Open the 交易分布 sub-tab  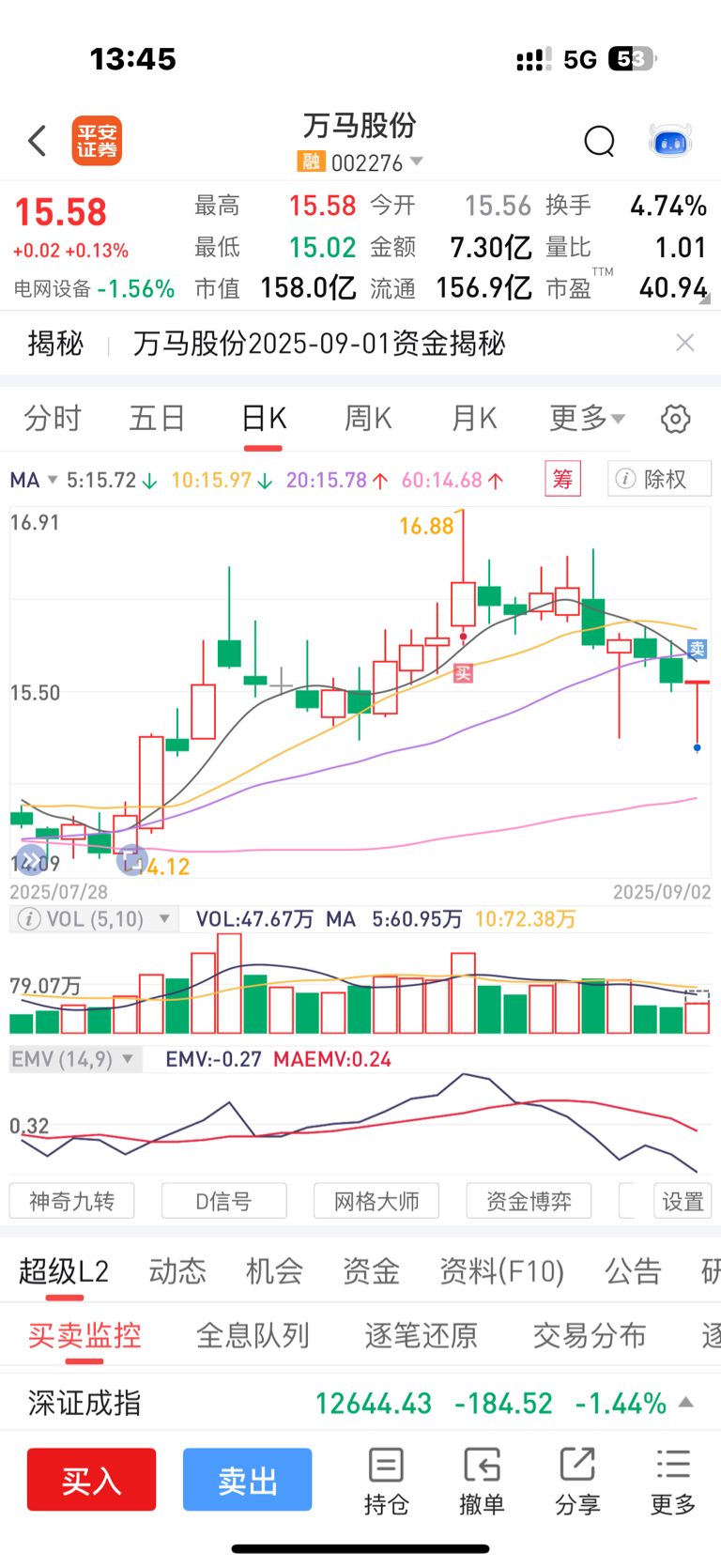coord(590,1335)
